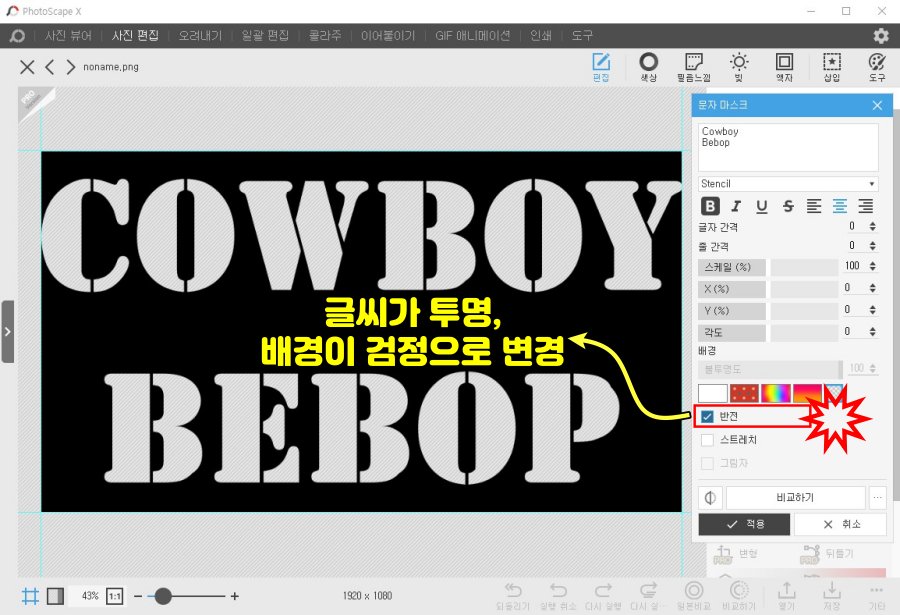The image size is (900, 615).
Task: Expand the left side panel arrow
Action: click(x=7, y=331)
